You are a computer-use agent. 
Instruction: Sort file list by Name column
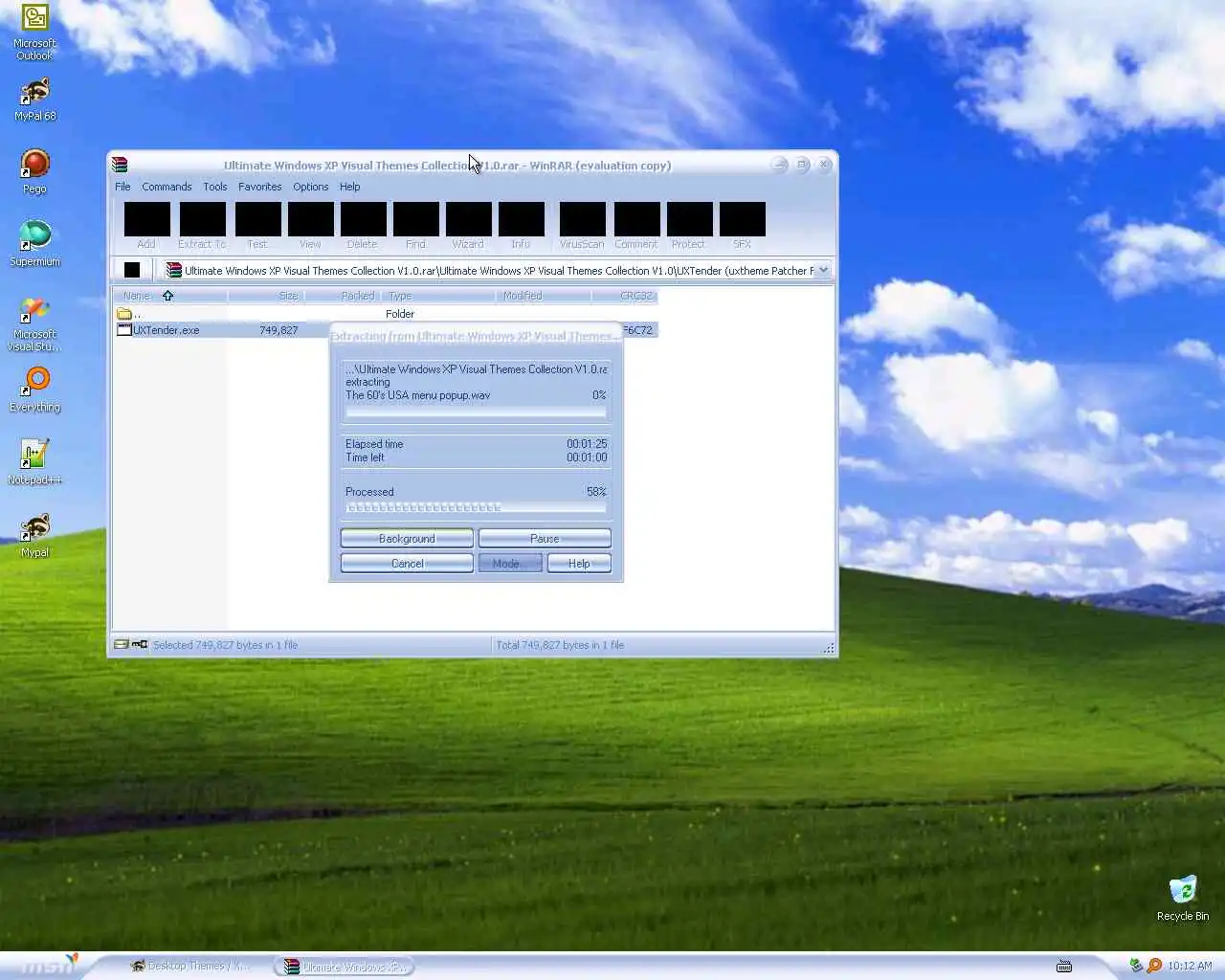coord(170,296)
